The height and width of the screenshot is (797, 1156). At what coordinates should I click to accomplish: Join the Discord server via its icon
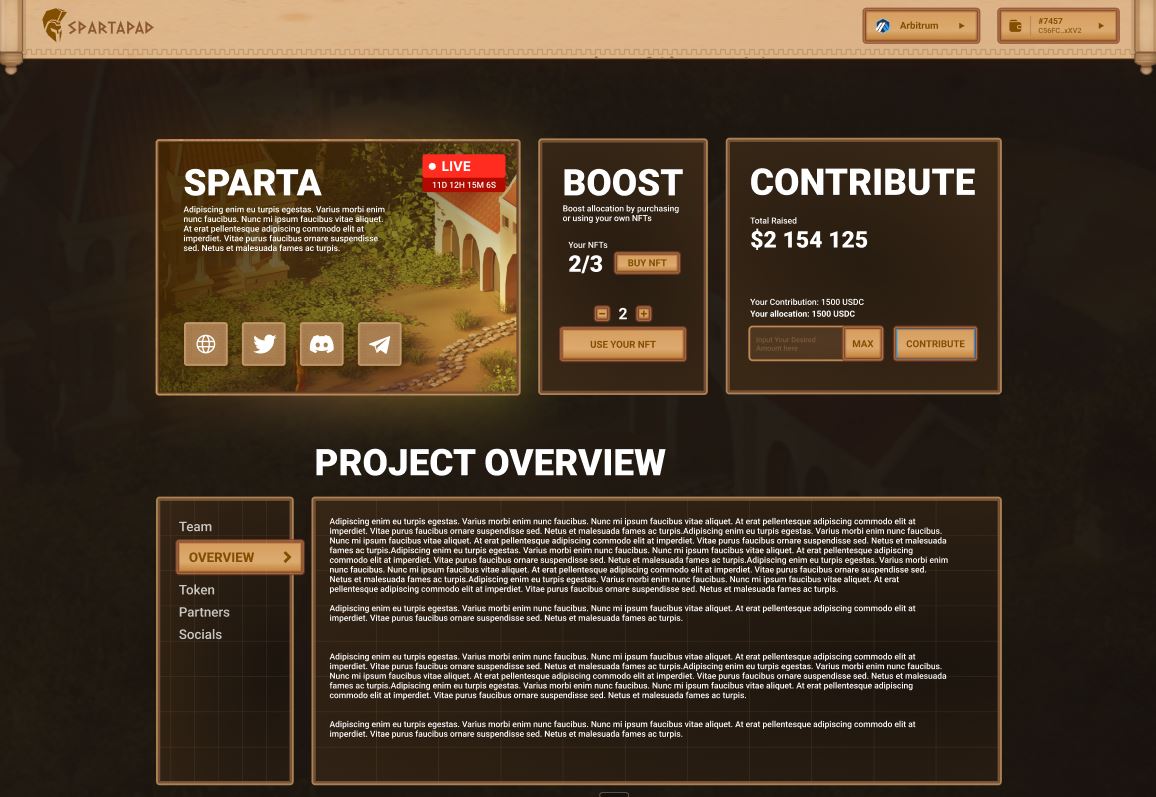click(x=321, y=344)
